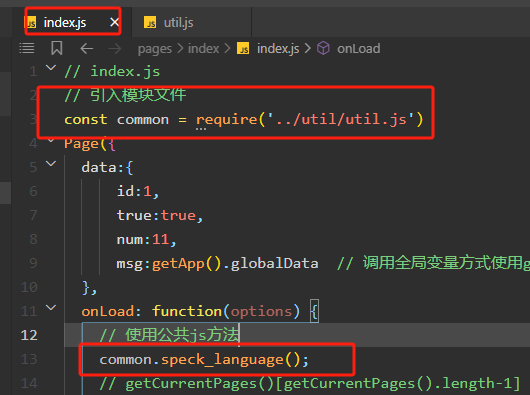530x395 pixels.
Task: Collapse the onLoad function at line 11
Action: coord(51,307)
